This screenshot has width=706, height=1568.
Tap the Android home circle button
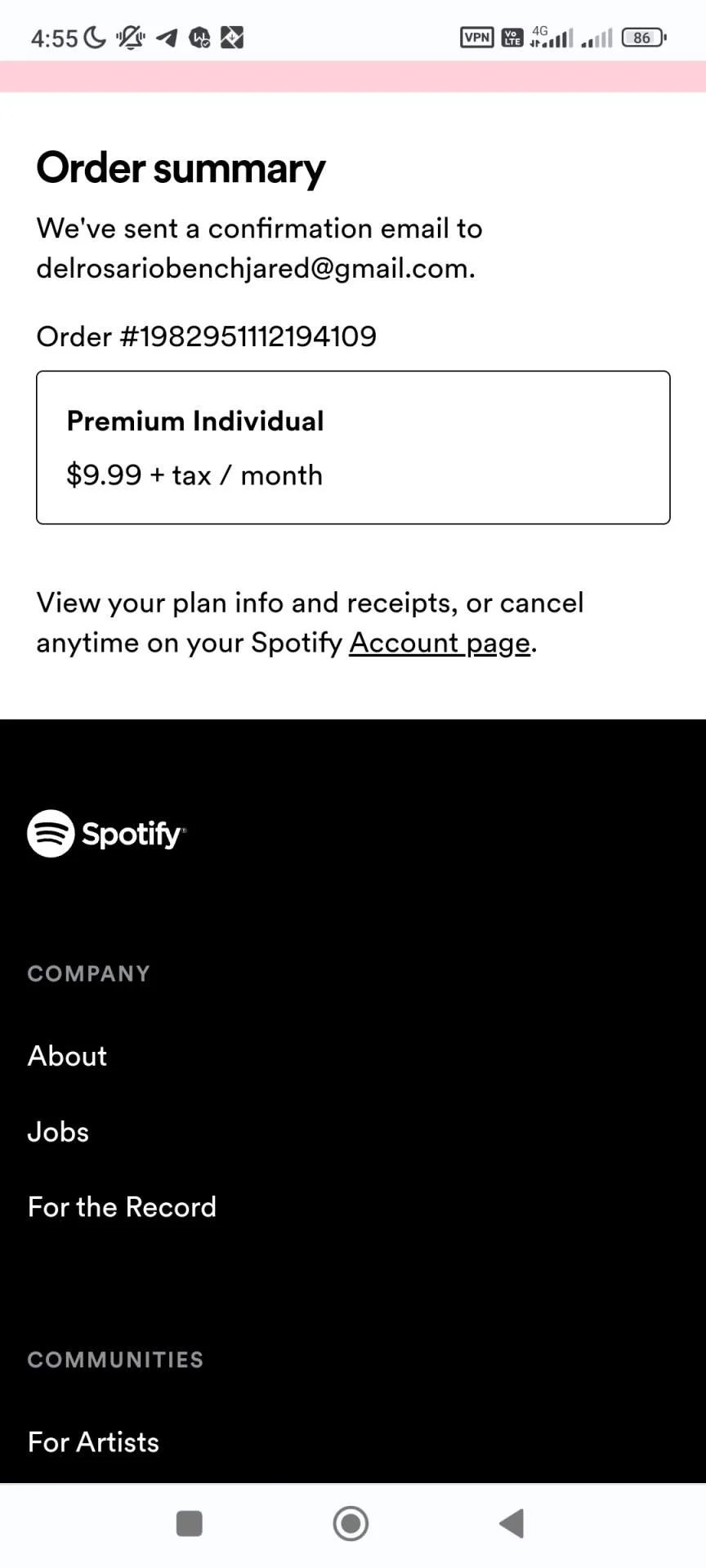click(351, 1523)
